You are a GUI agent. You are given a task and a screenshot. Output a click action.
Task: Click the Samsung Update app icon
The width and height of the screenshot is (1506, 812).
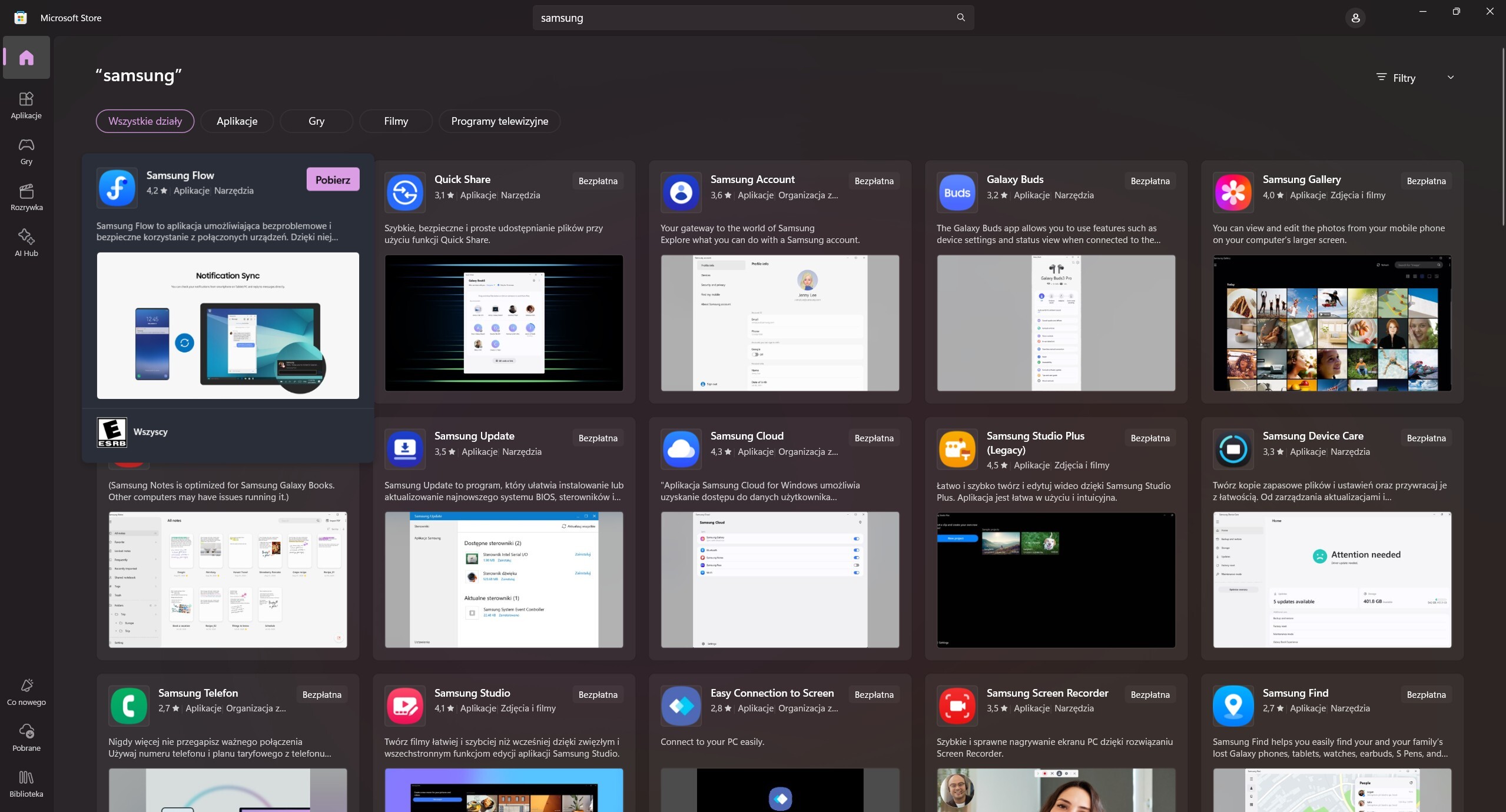[405, 449]
